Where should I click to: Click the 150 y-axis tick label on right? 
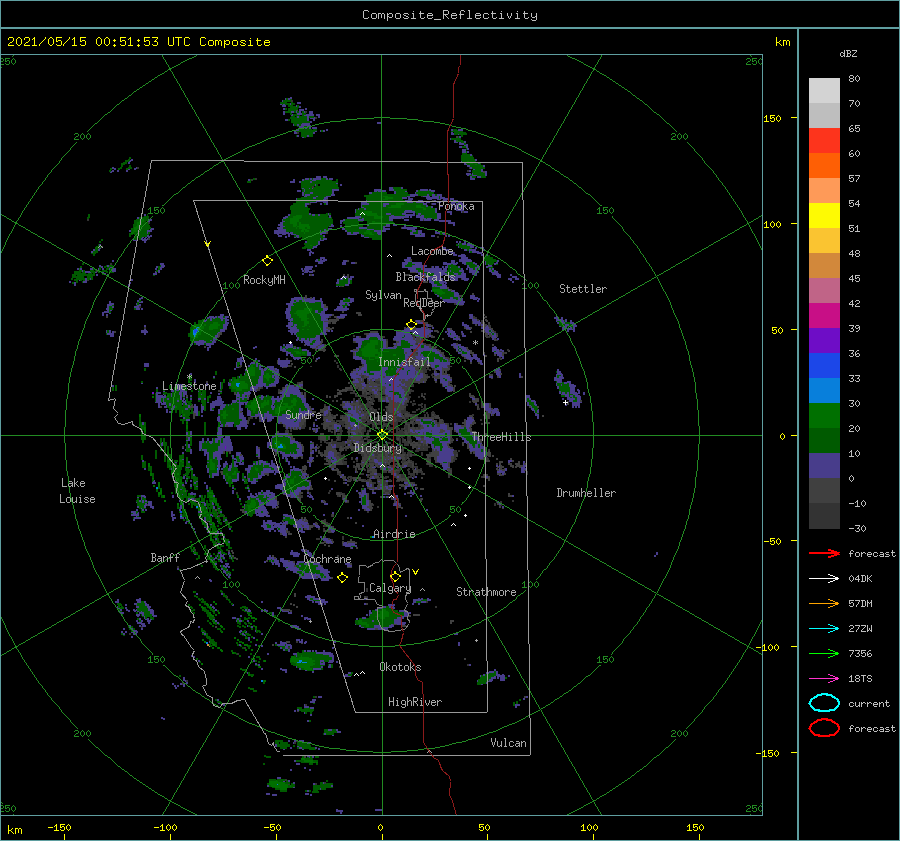point(772,118)
